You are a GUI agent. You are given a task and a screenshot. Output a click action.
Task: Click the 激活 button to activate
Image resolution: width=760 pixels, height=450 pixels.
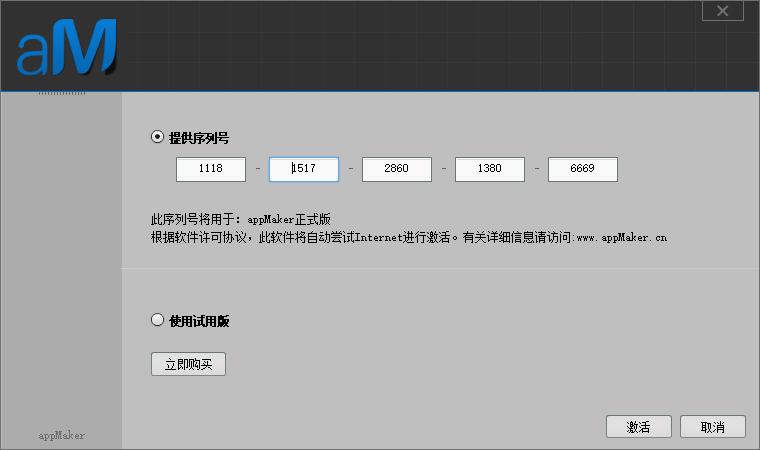click(x=639, y=427)
